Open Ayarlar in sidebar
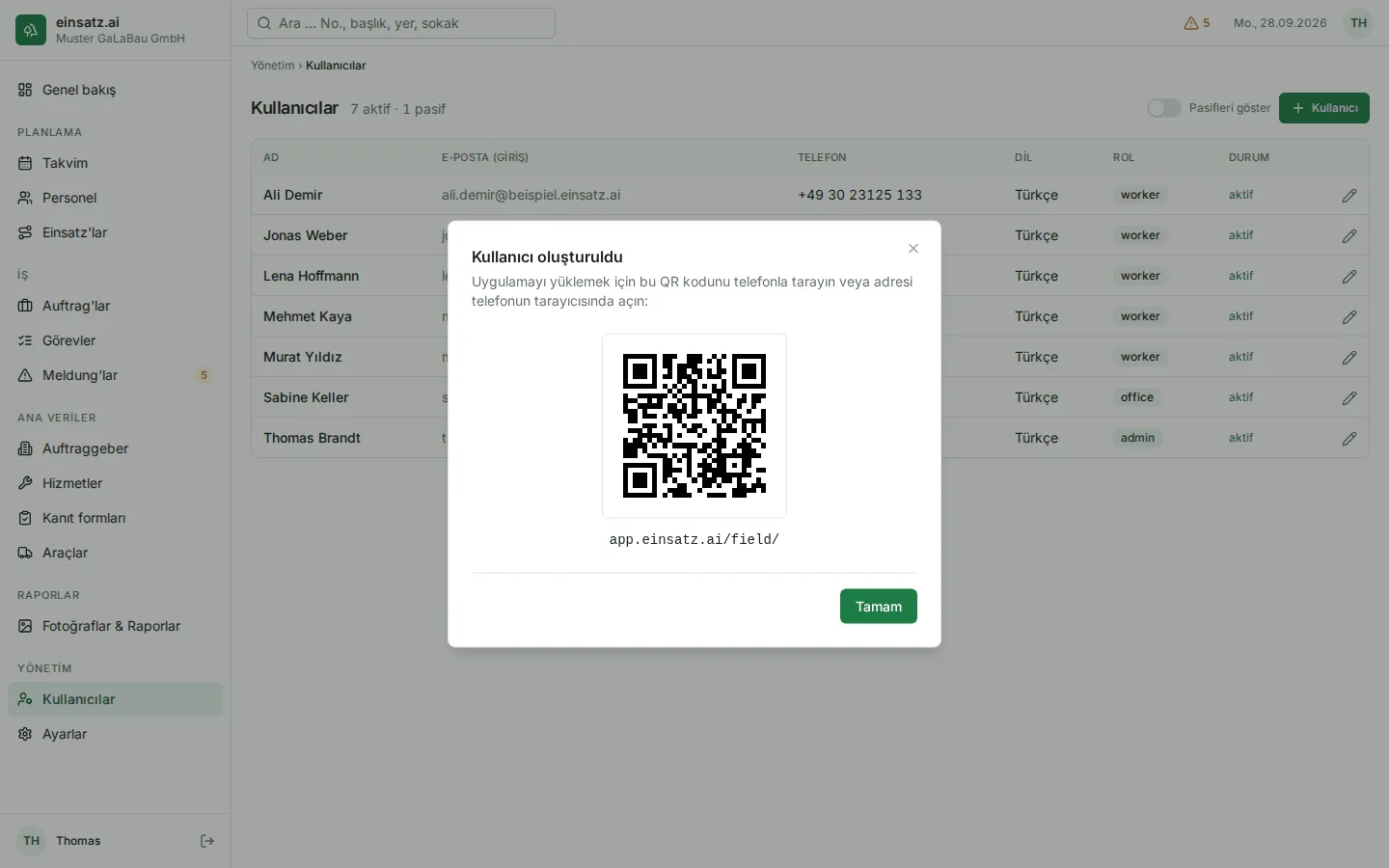 (x=116, y=734)
